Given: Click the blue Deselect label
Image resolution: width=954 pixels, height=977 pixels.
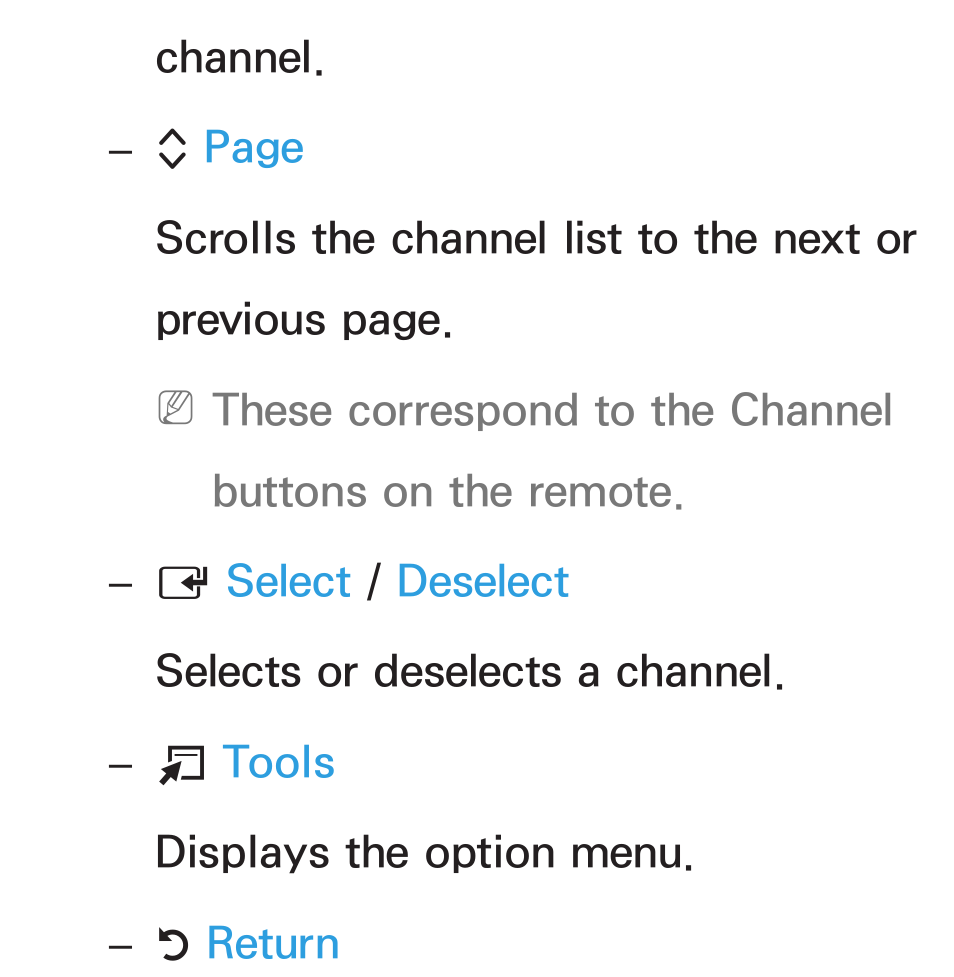Looking at the screenshot, I should point(483,581).
